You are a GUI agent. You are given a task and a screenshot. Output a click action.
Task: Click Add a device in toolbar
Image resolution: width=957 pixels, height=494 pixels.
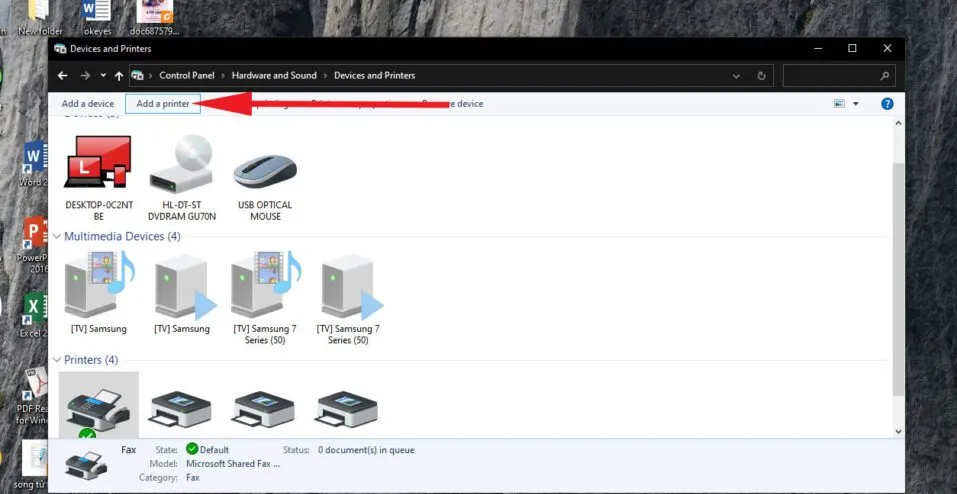(88, 104)
